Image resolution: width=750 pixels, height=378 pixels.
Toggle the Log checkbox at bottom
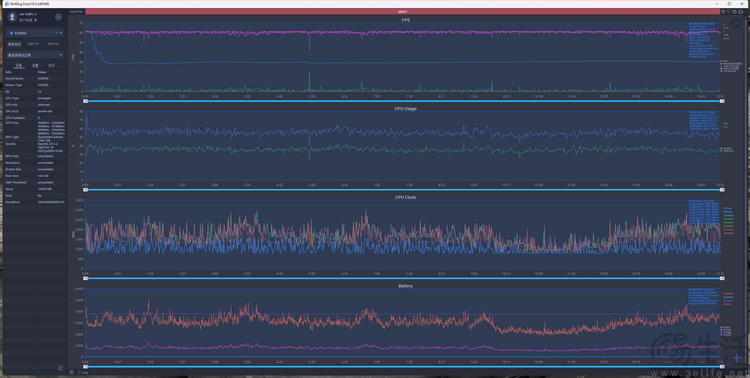pos(79,372)
